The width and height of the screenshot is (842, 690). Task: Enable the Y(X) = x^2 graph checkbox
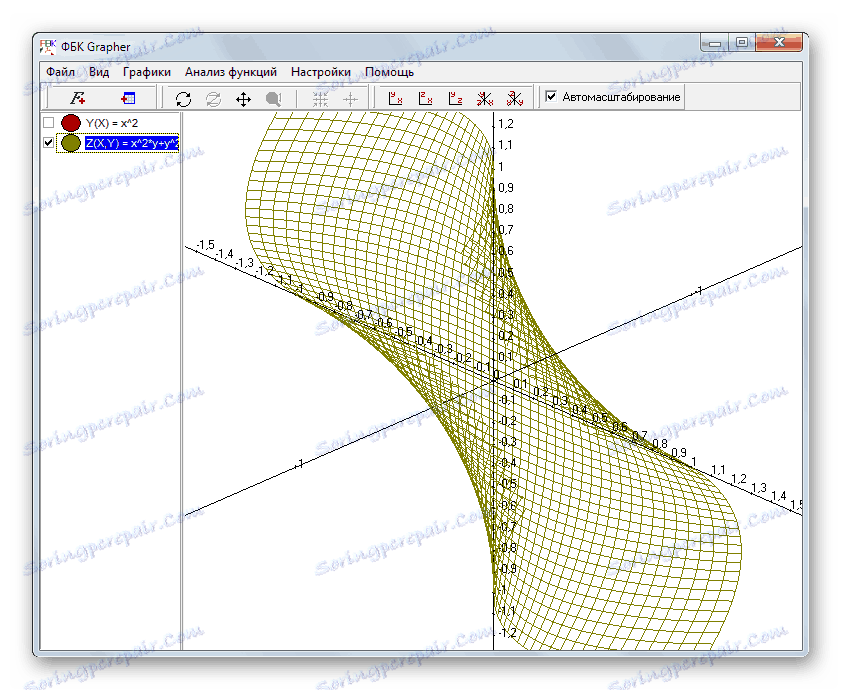tap(48, 123)
